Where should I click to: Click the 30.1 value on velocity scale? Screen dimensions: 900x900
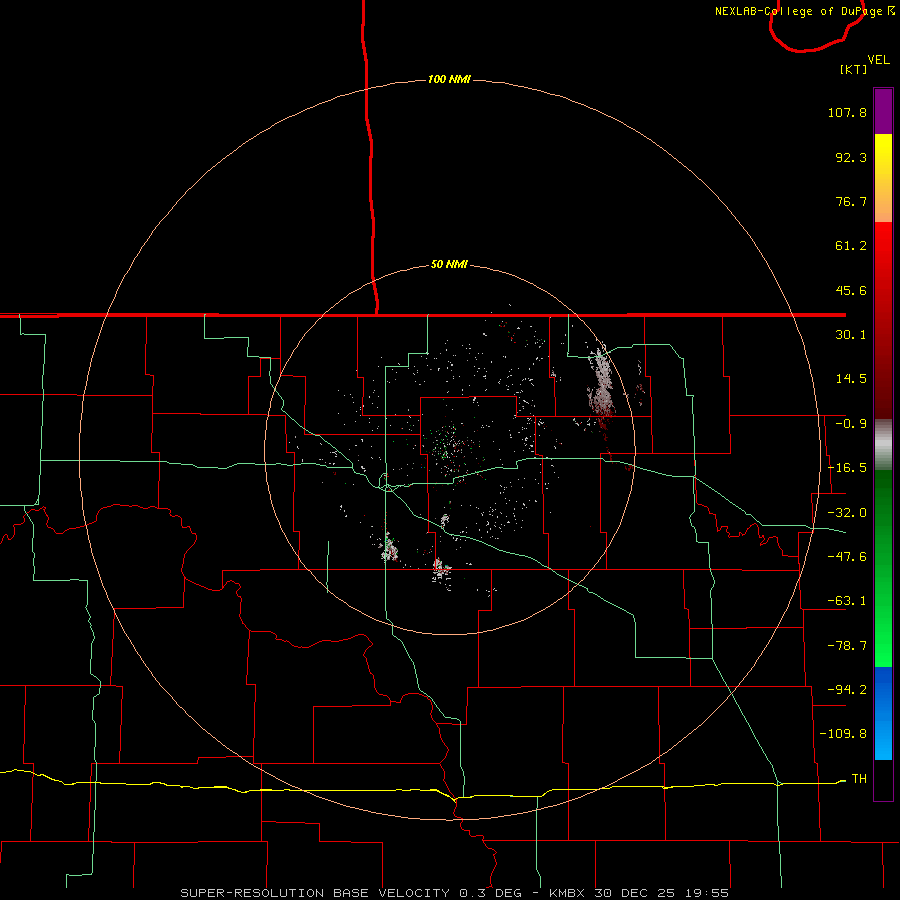tap(851, 335)
